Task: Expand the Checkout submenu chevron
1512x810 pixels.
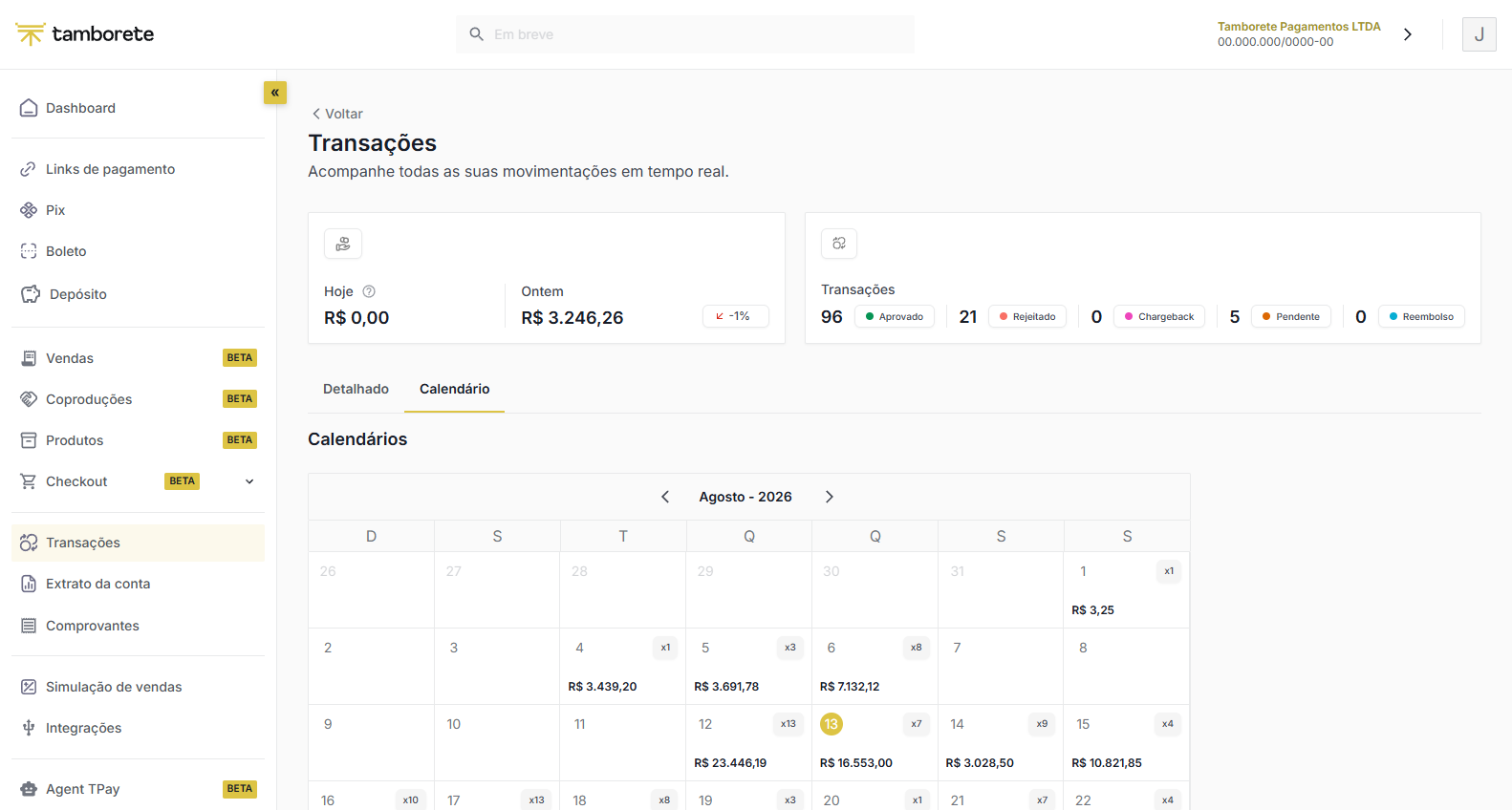Action: point(249,481)
